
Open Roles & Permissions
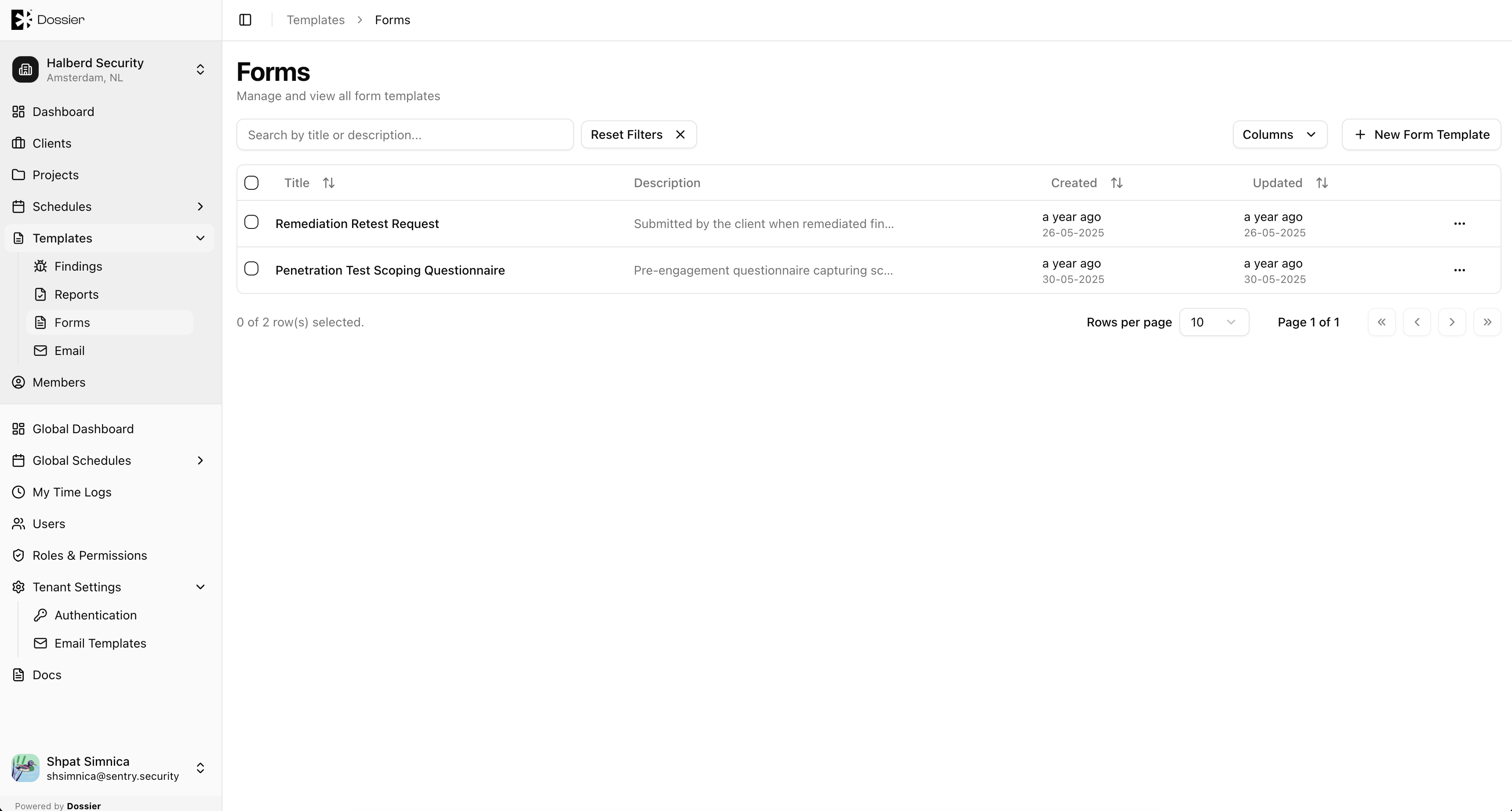click(109, 555)
